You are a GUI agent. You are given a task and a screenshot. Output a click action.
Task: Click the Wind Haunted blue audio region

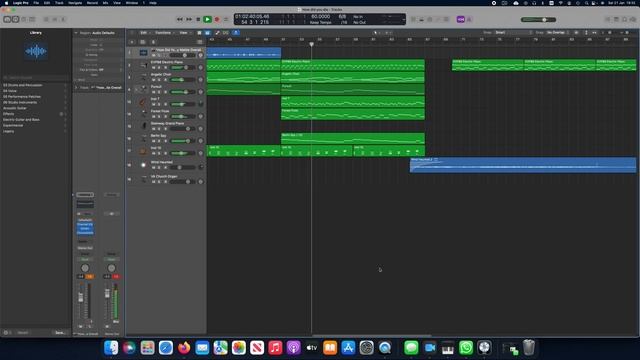(523, 165)
